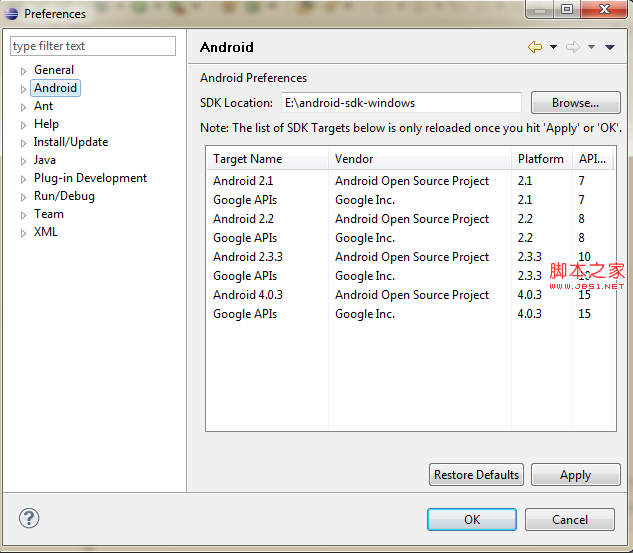Expand the Plug-in Development node arrow
Screen dimensions: 633x553
click(x=23, y=179)
